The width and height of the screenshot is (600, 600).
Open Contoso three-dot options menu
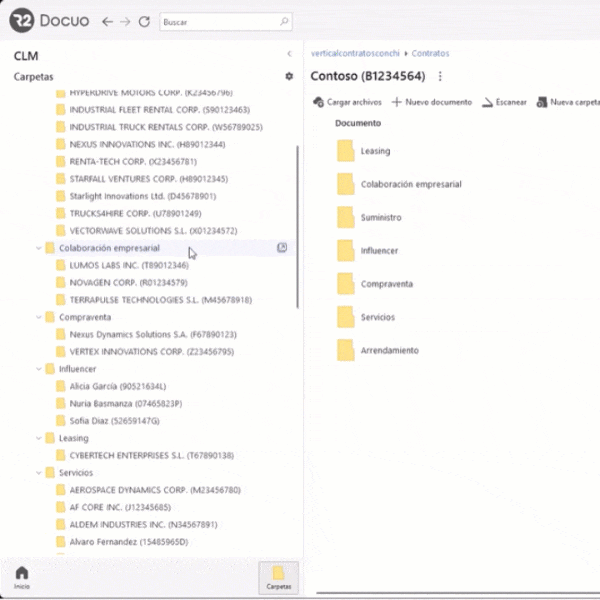click(x=440, y=76)
